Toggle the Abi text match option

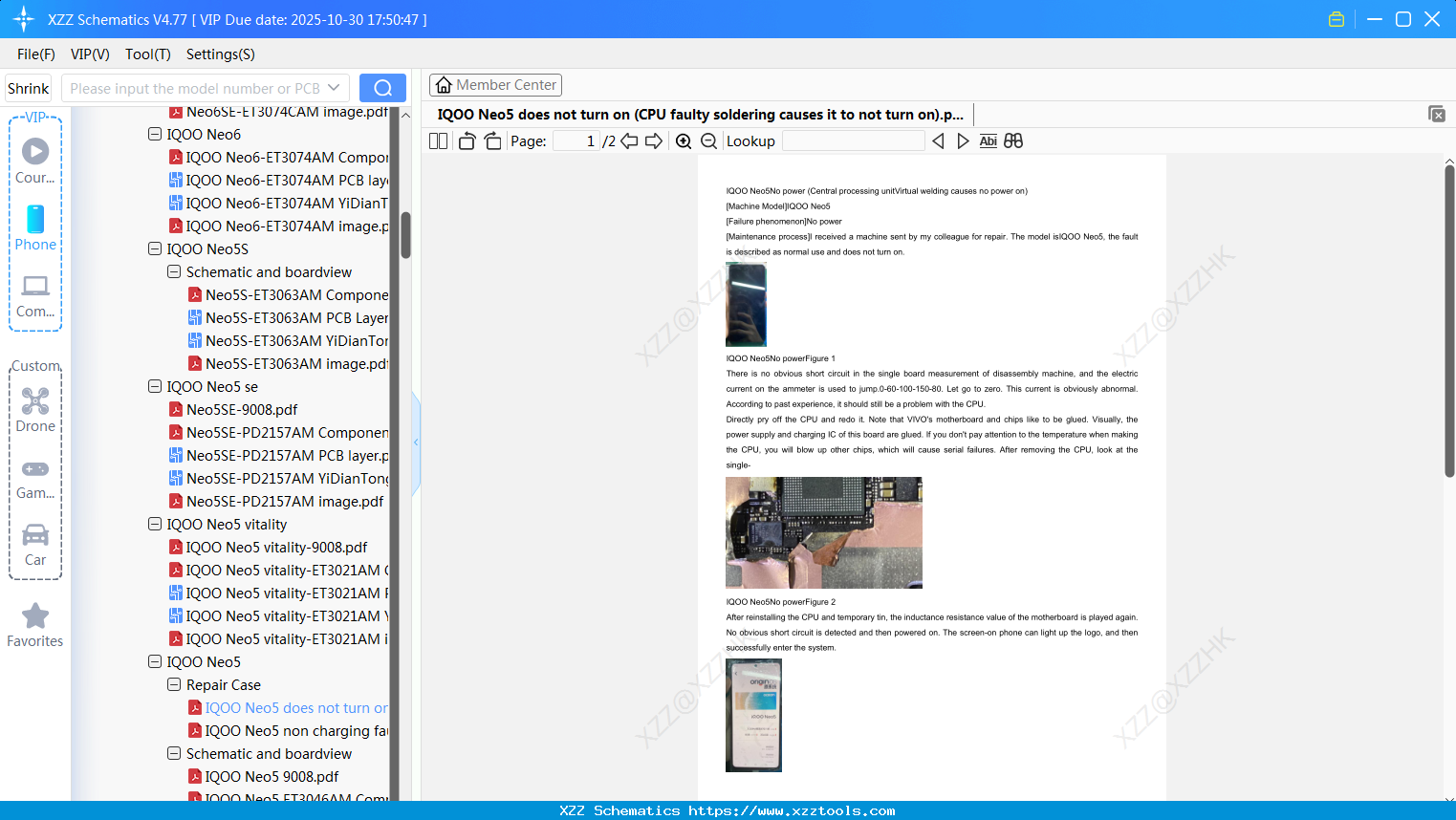(989, 141)
